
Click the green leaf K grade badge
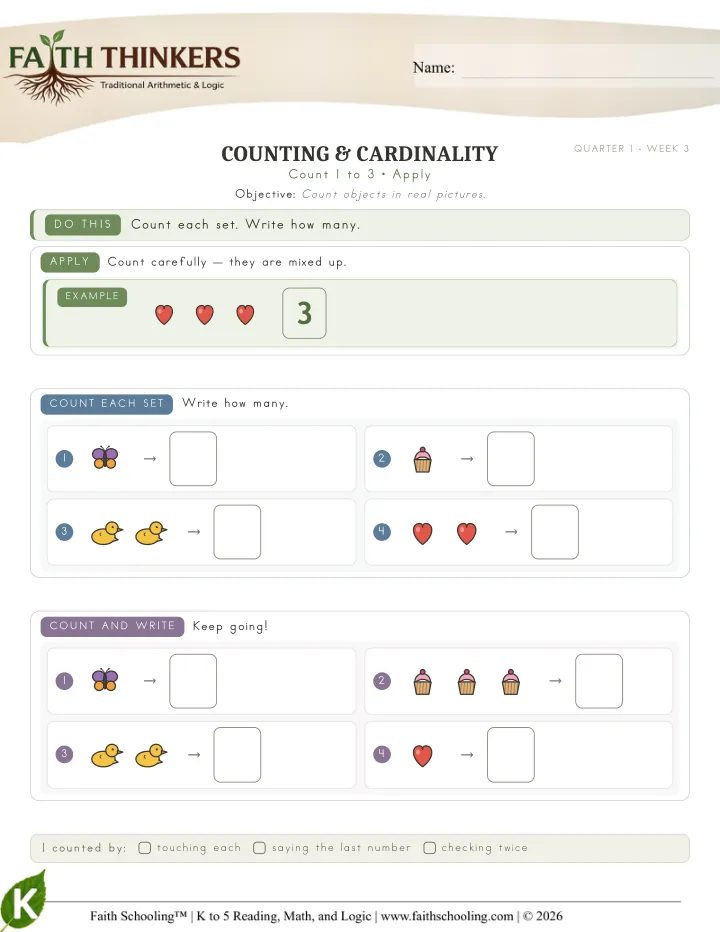[x=23, y=900]
